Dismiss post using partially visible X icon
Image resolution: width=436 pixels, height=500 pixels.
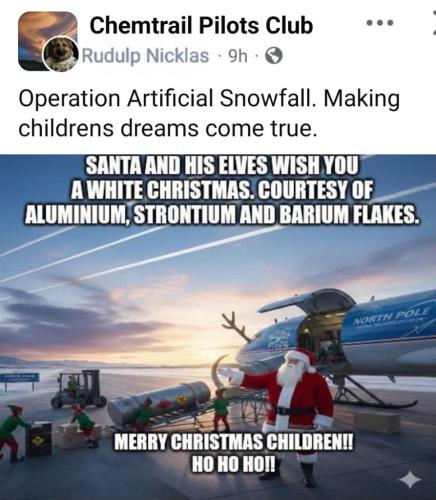pos(433,22)
